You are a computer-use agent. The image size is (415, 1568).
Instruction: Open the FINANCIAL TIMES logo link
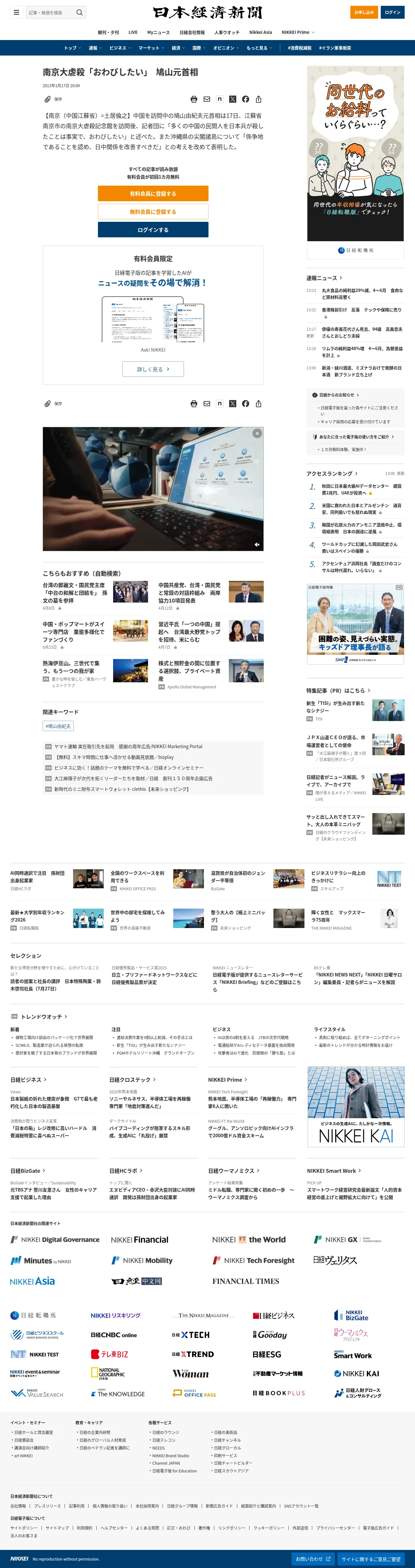(x=246, y=1281)
